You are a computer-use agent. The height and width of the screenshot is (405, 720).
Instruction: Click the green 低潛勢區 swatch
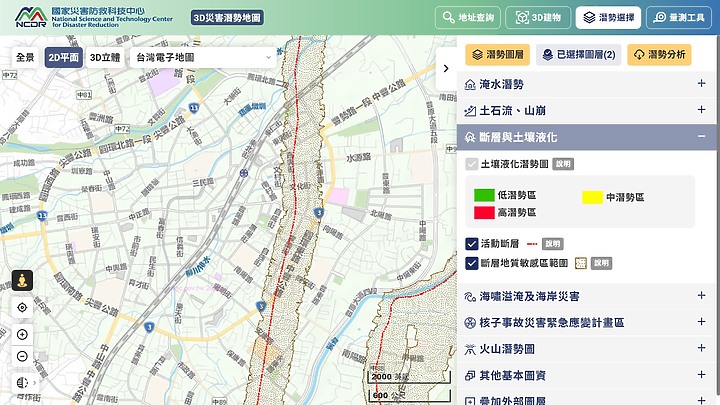click(x=484, y=195)
